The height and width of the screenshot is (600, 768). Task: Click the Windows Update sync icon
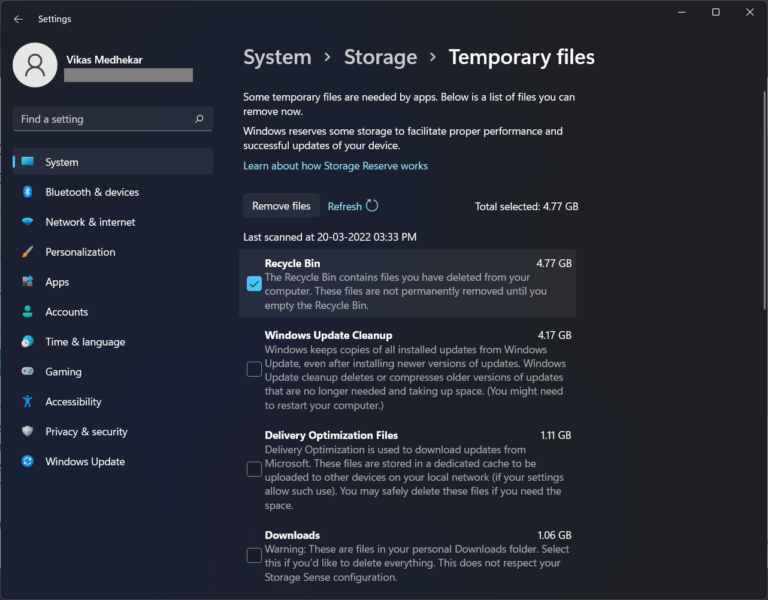(x=27, y=461)
